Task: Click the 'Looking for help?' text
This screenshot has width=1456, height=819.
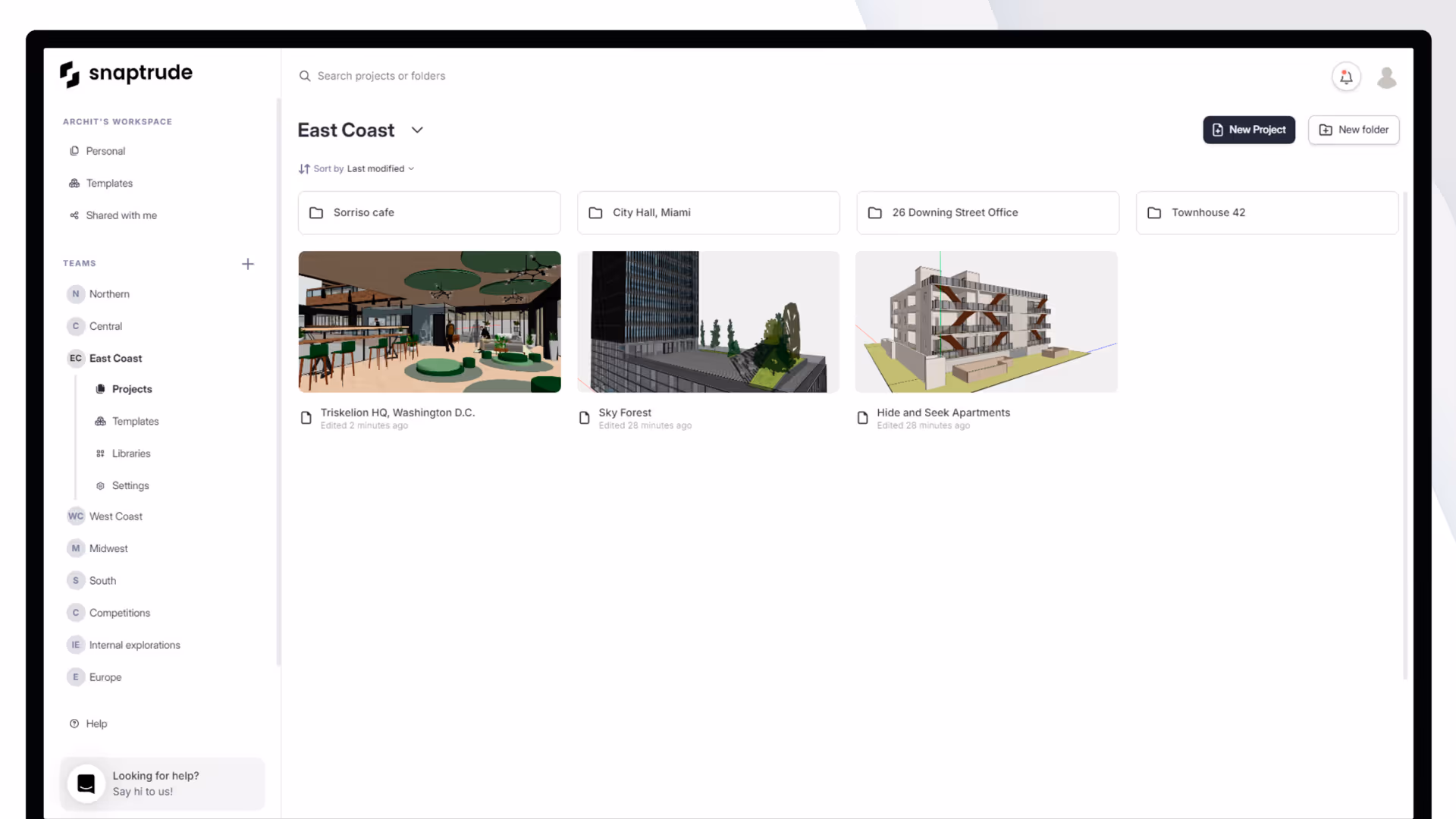Action: pyautogui.click(x=155, y=776)
